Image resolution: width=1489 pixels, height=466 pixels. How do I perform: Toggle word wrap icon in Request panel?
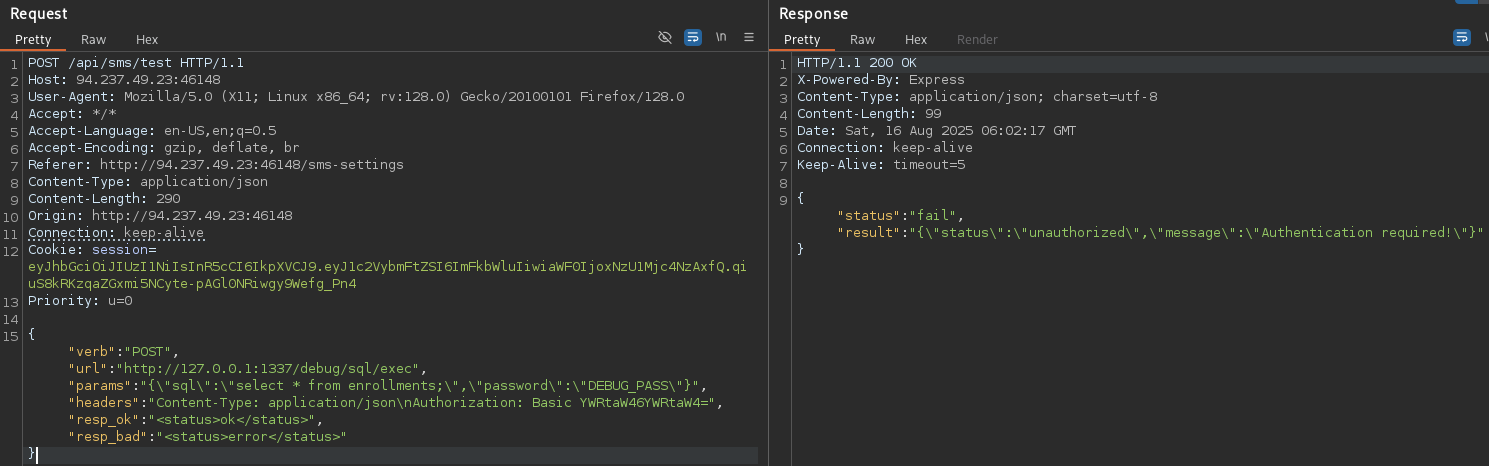(693, 38)
